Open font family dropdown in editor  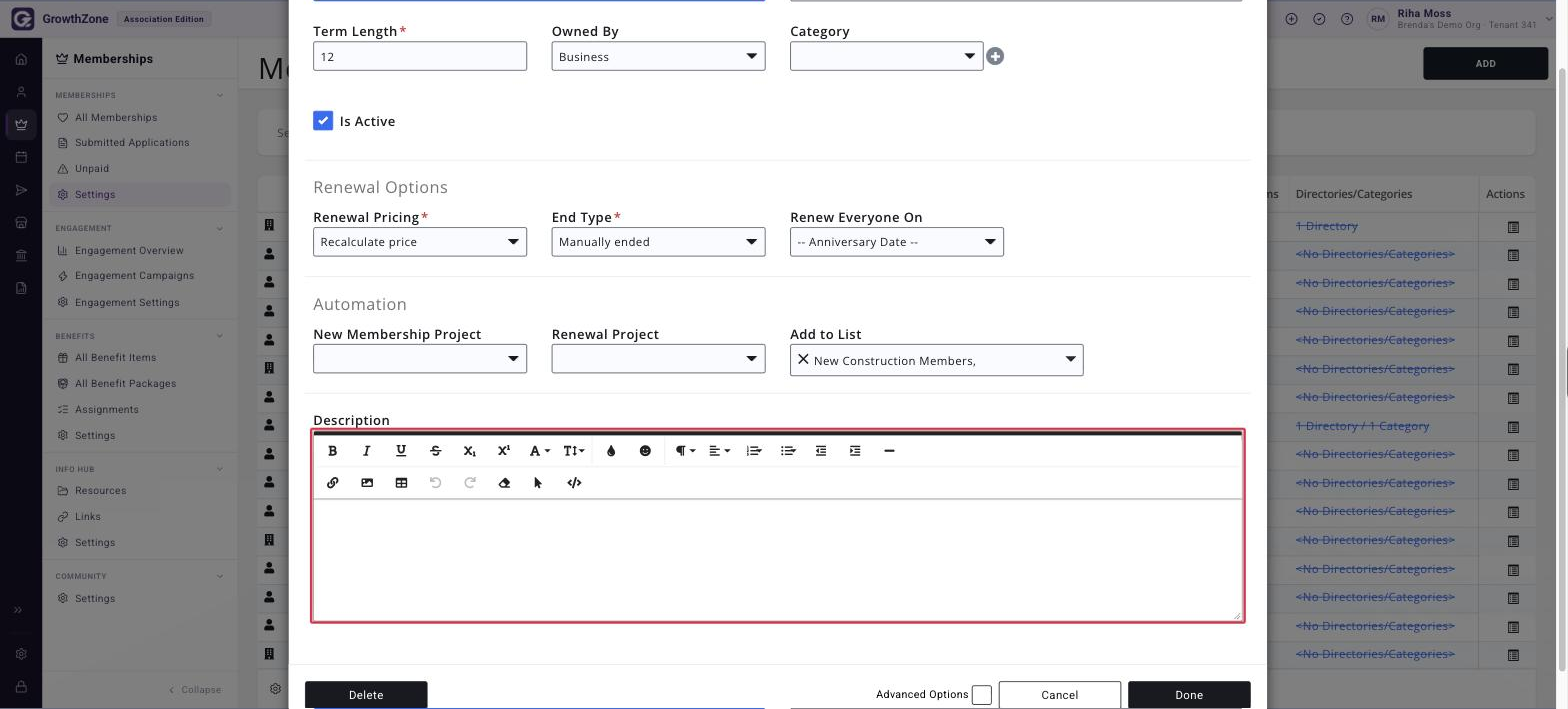click(x=539, y=451)
